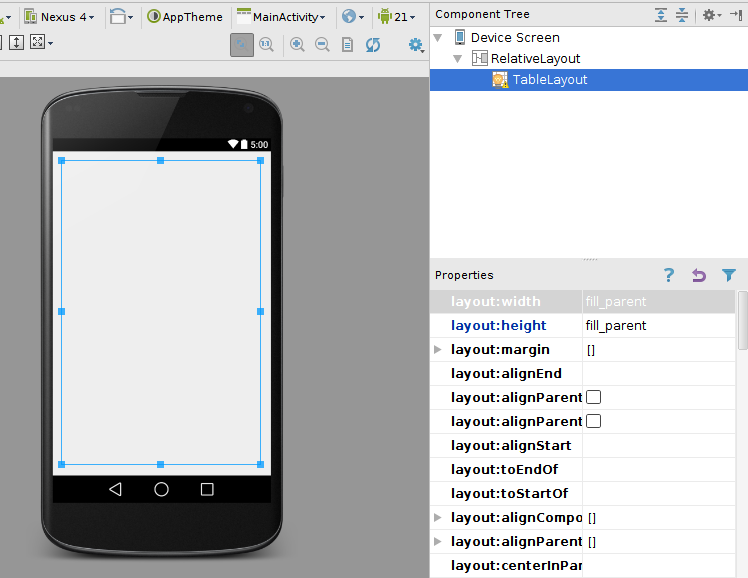Open the Nexus 4 device dropdown
The image size is (748, 578).
[x=60, y=17]
